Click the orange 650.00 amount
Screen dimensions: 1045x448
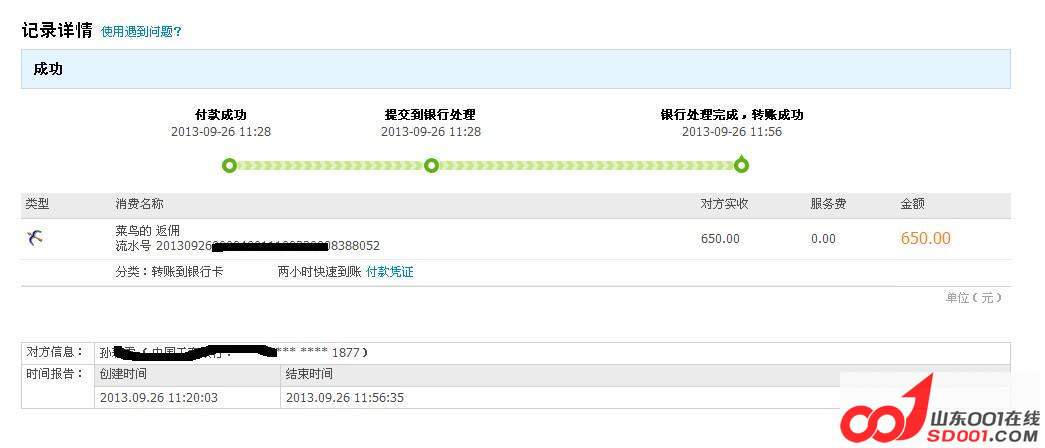(925, 238)
